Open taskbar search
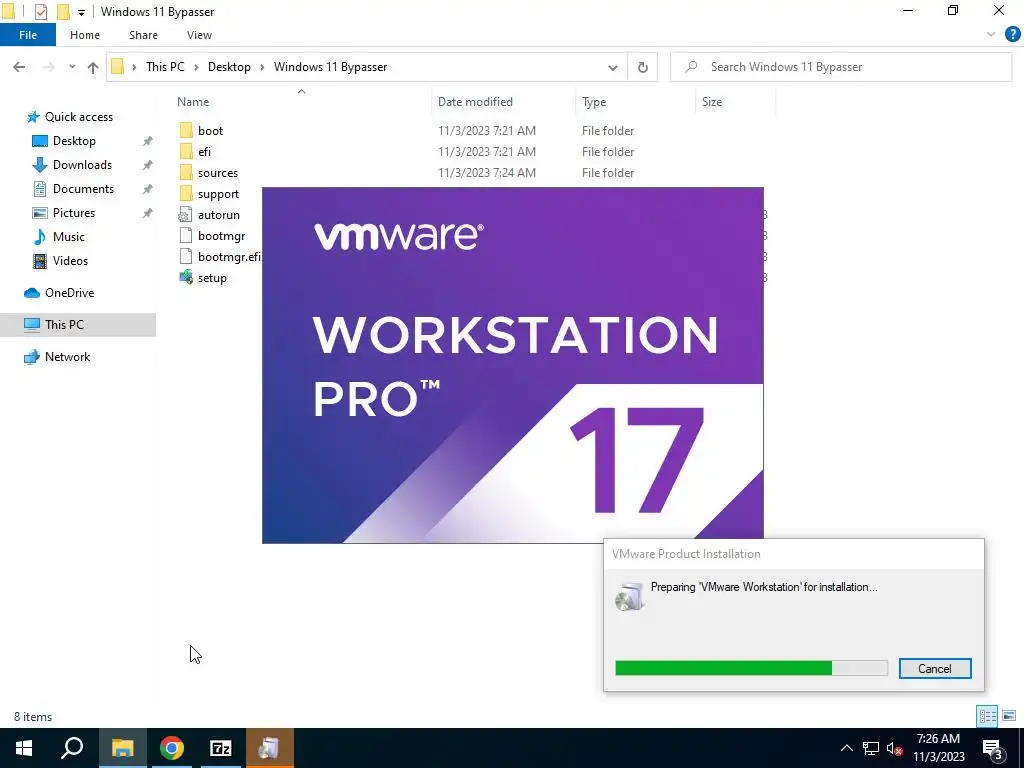This screenshot has height=768, width=1024. [x=72, y=748]
